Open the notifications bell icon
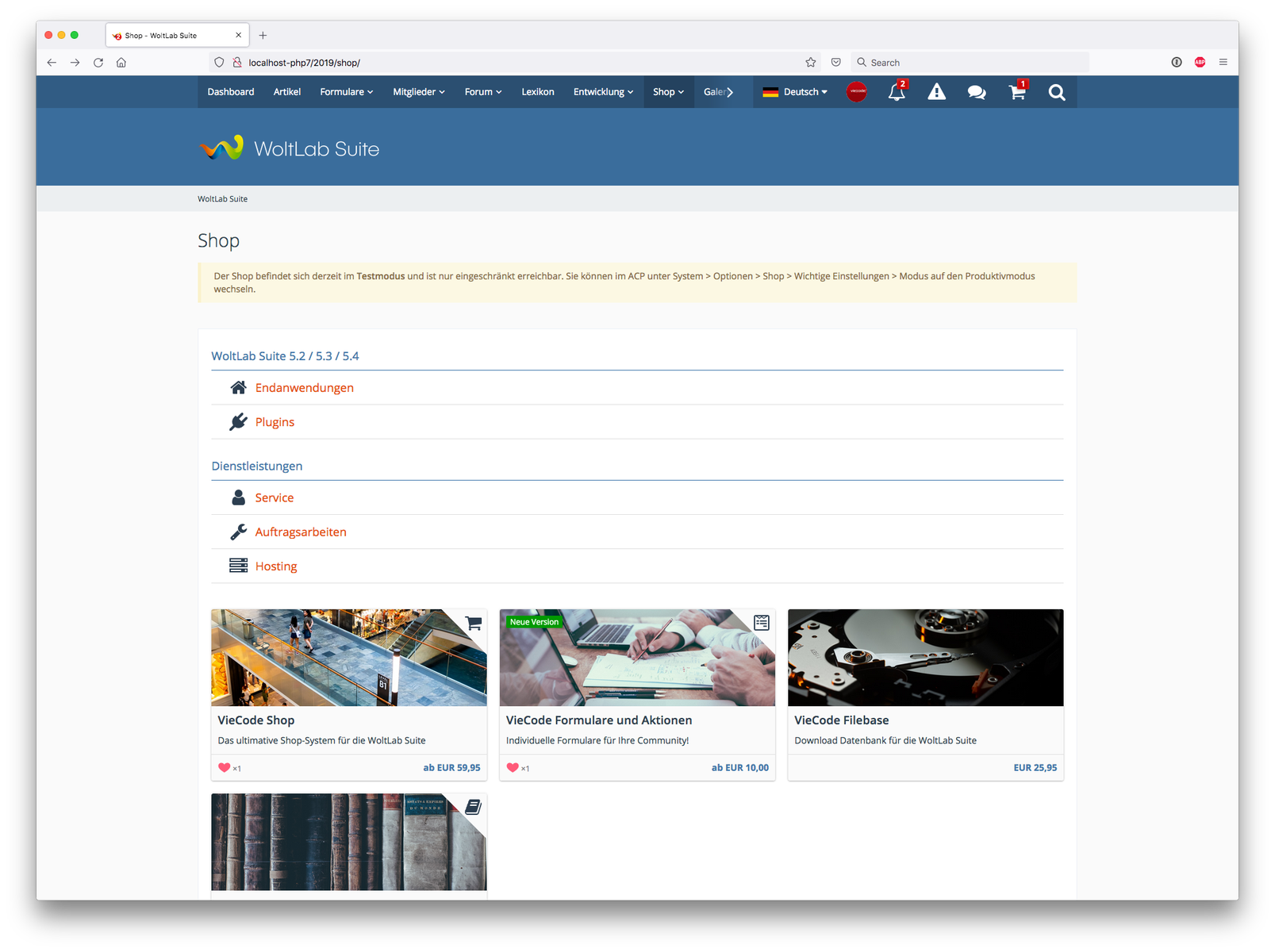 897,92
